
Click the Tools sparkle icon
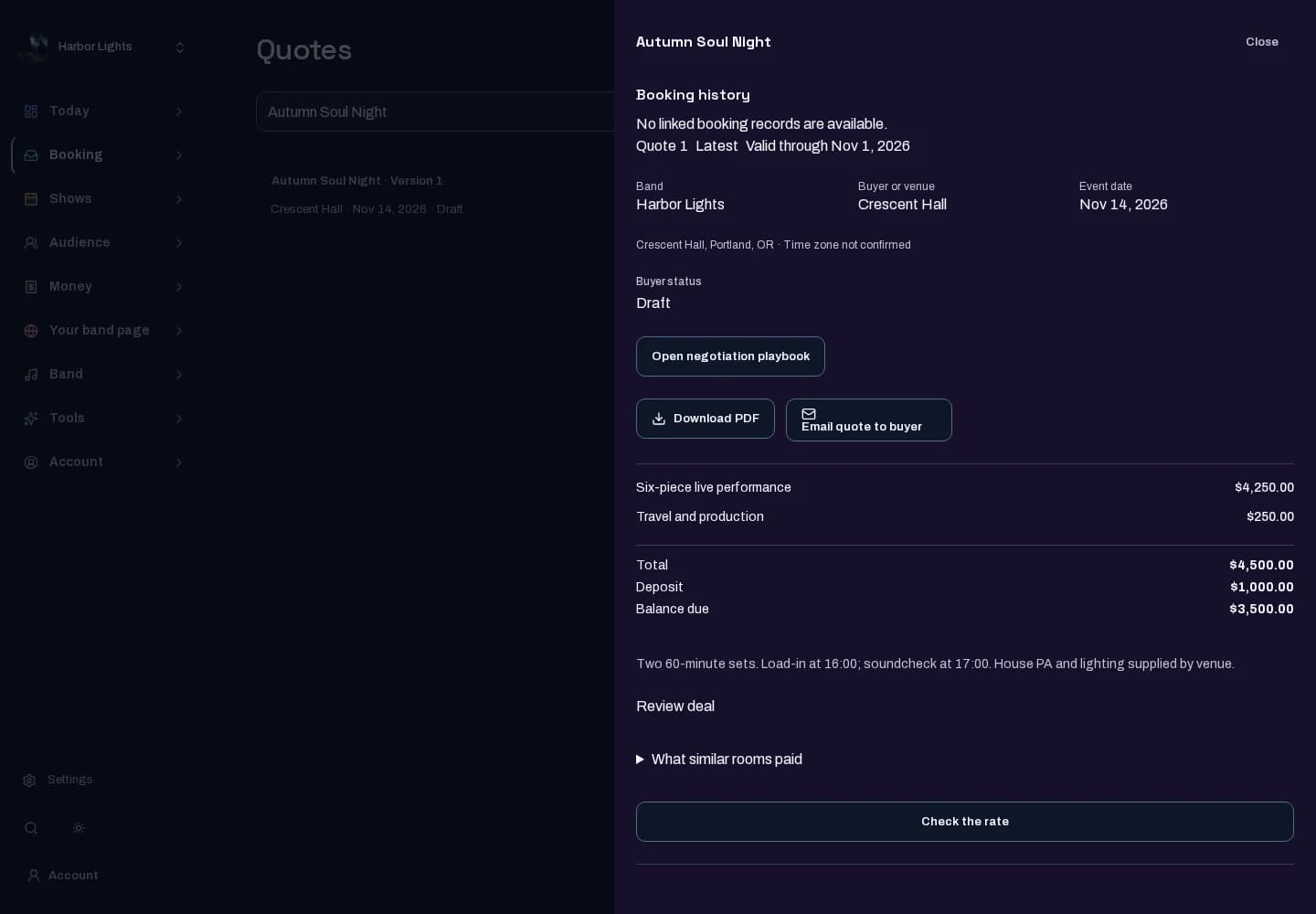[x=31, y=419]
